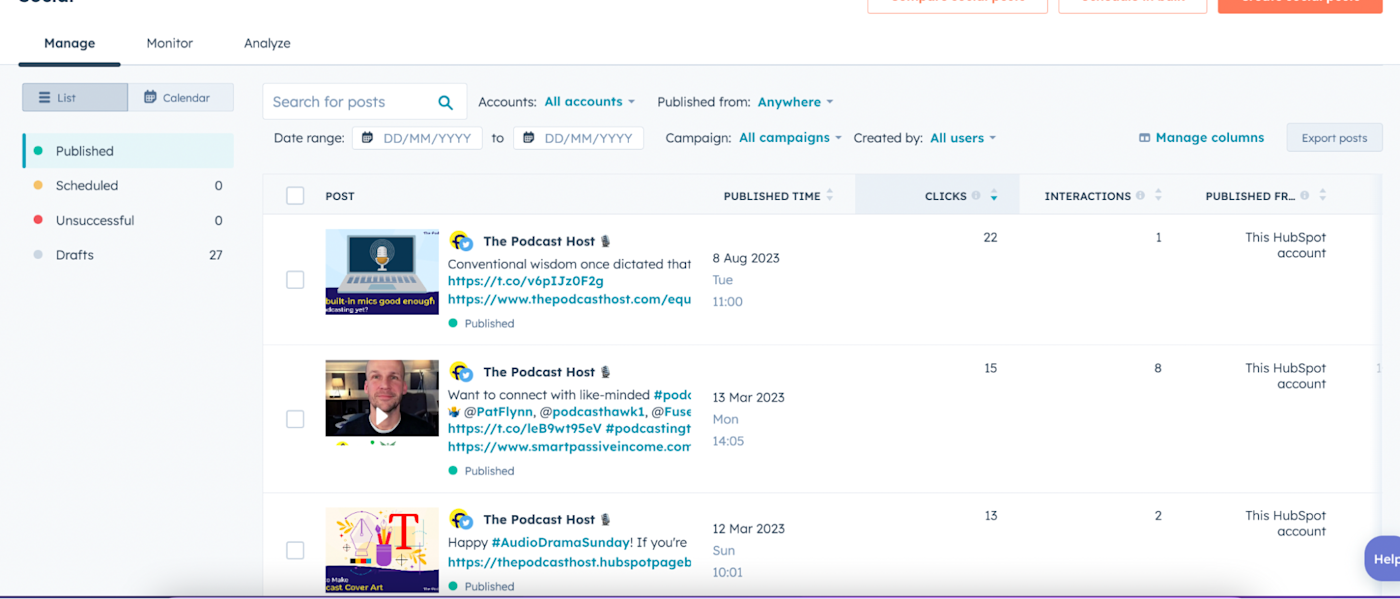Click clicks value 15
The width and height of the screenshot is (1400, 599).
pos(990,368)
